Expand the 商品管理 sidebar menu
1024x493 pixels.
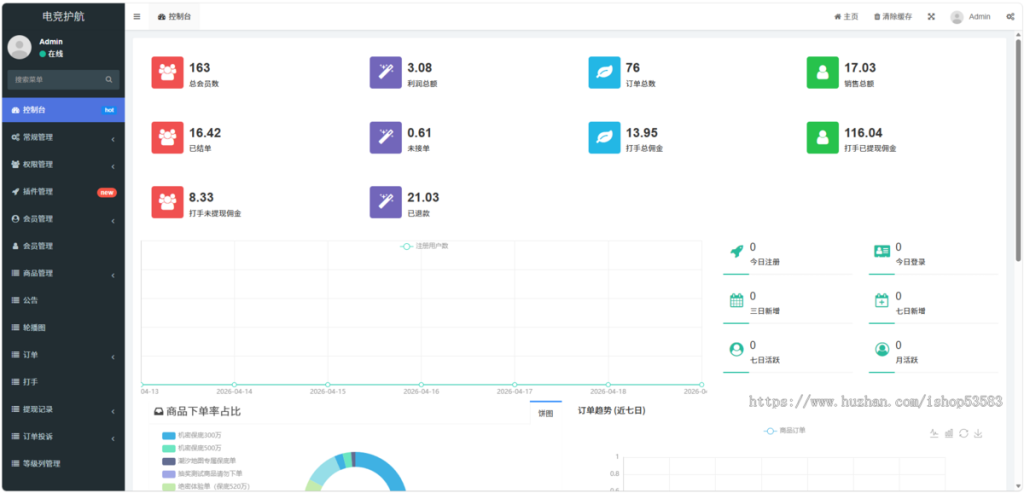pyautogui.click(x=62, y=273)
